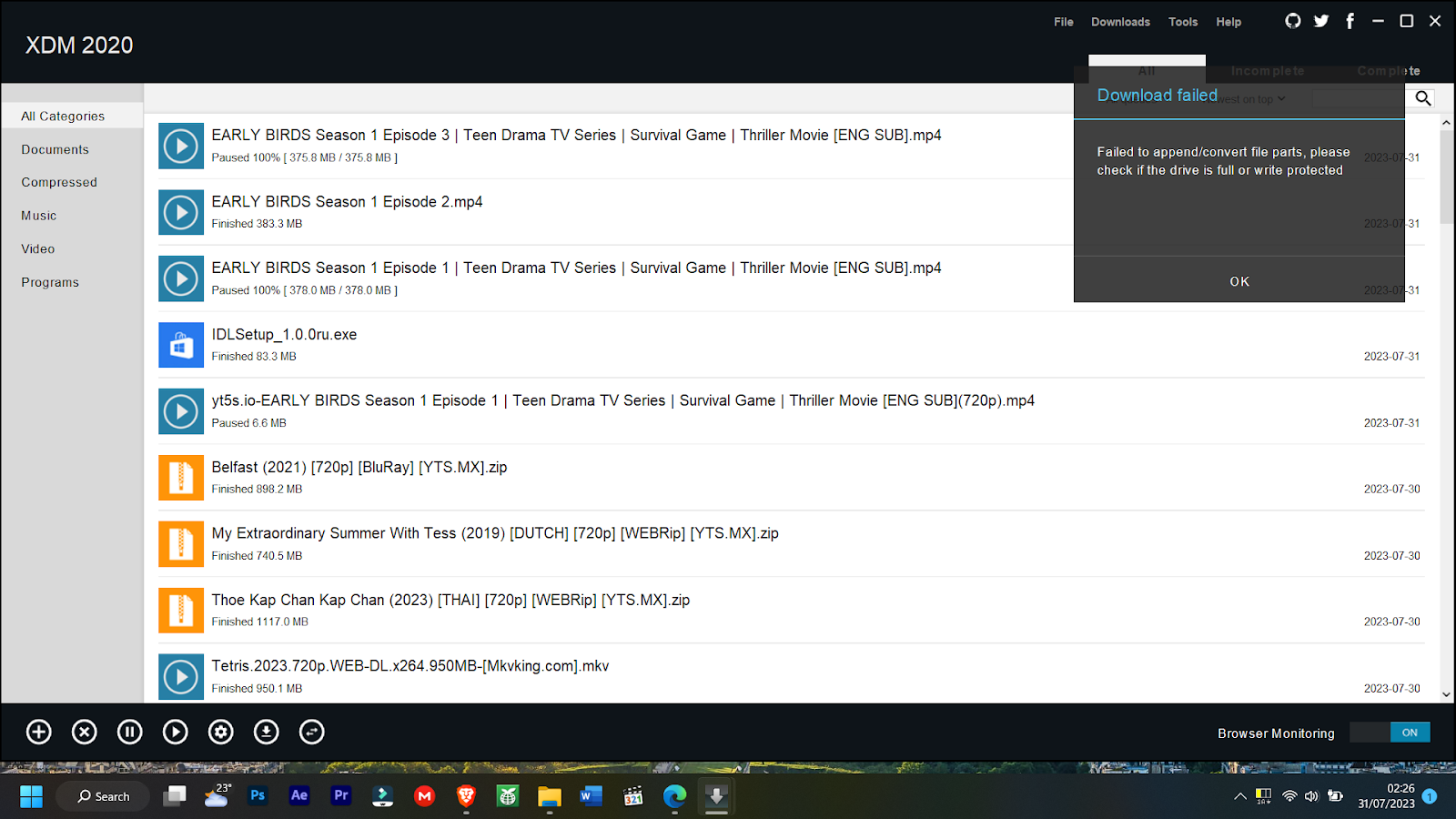Open Word from the taskbar

point(591,796)
